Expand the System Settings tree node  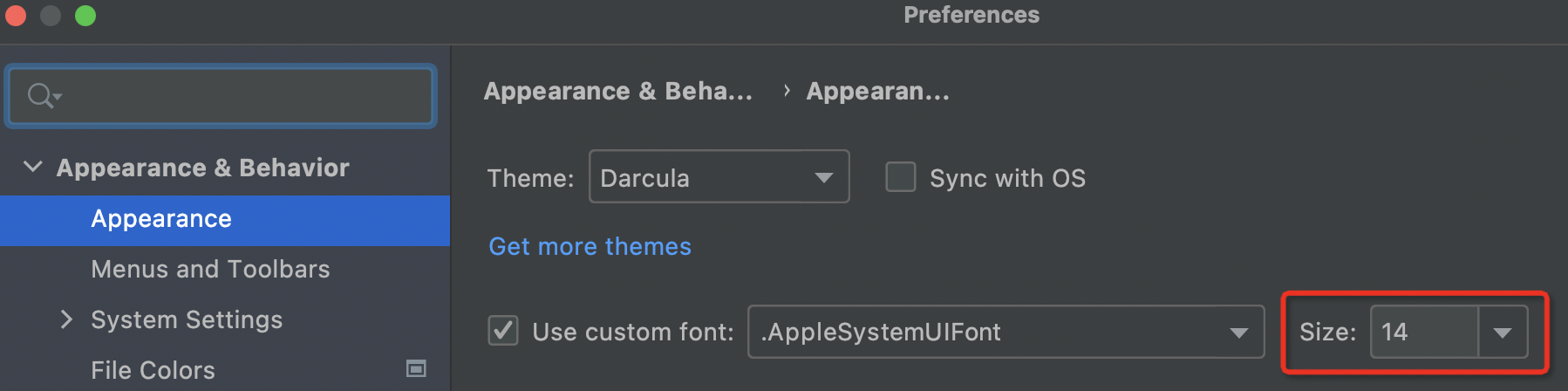(x=66, y=319)
